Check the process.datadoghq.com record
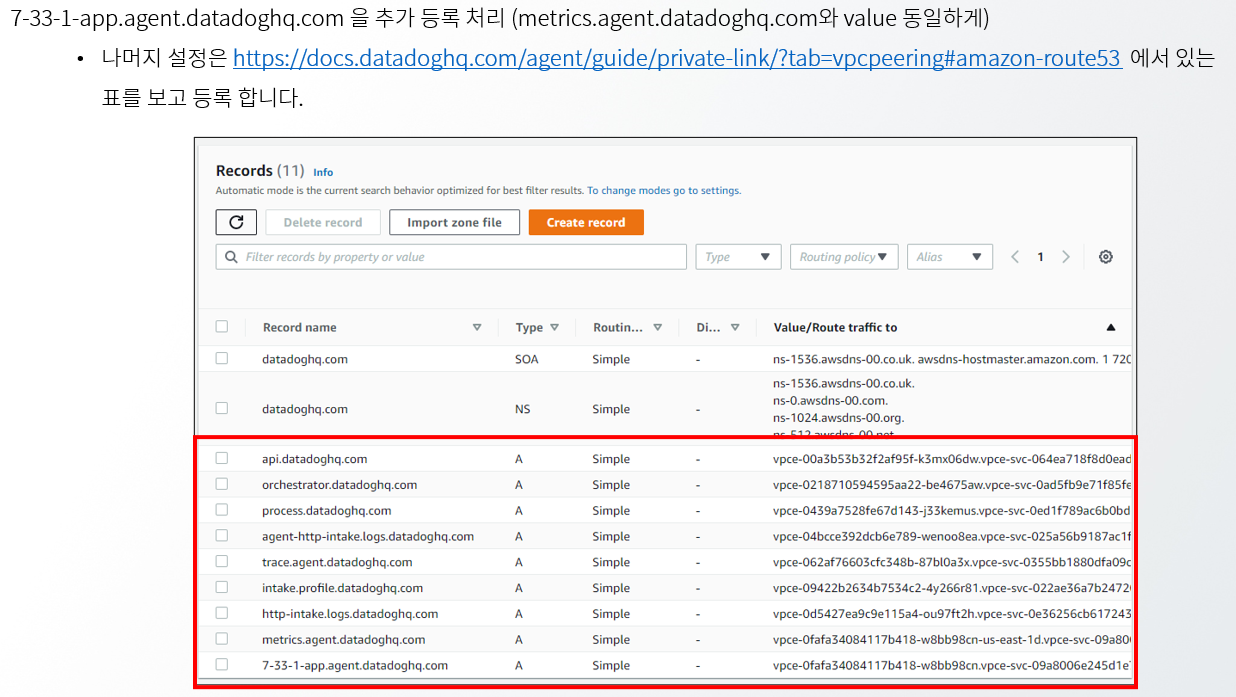The width and height of the screenshot is (1236, 697). (222, 510)
